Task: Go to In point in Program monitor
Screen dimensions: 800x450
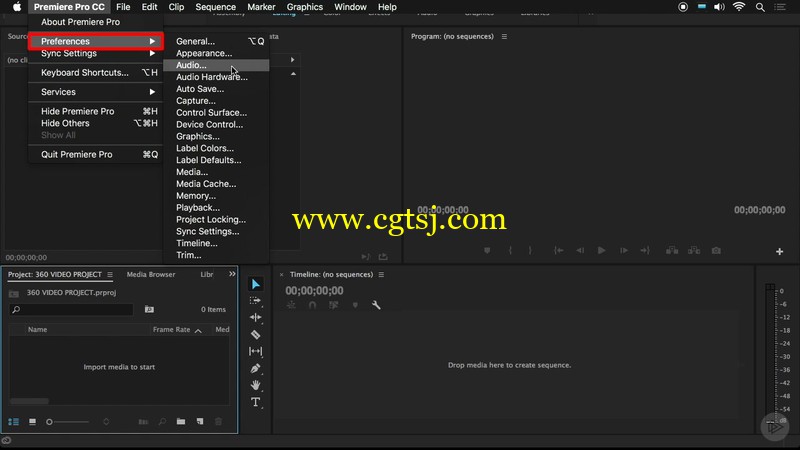Action: 559,251
